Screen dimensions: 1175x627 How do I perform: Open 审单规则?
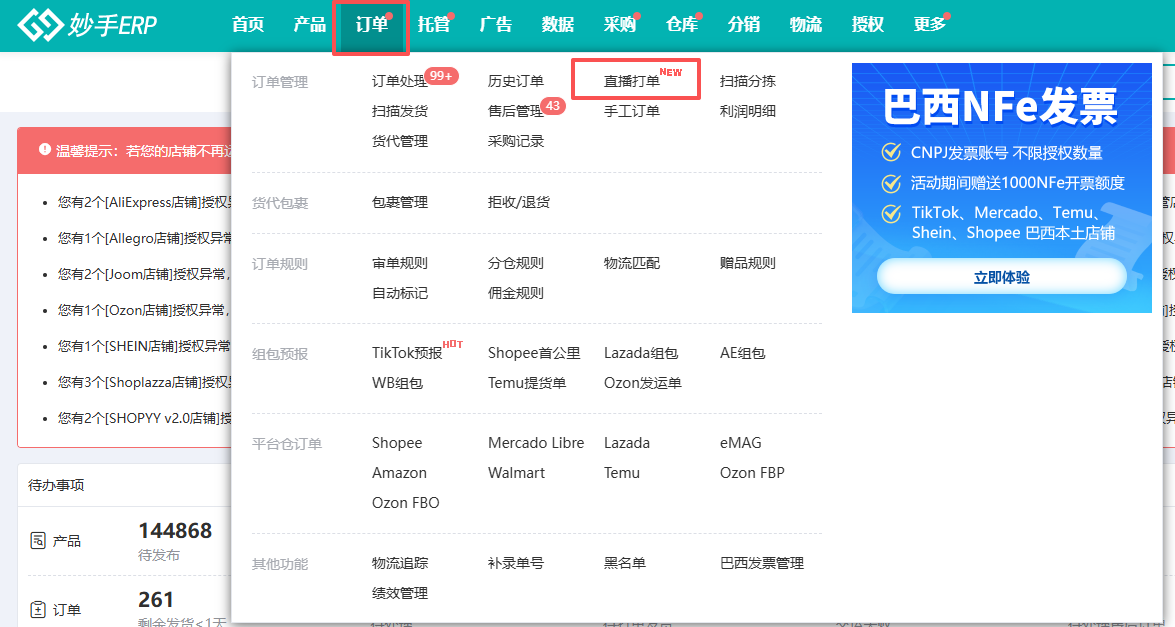point(399,263)
